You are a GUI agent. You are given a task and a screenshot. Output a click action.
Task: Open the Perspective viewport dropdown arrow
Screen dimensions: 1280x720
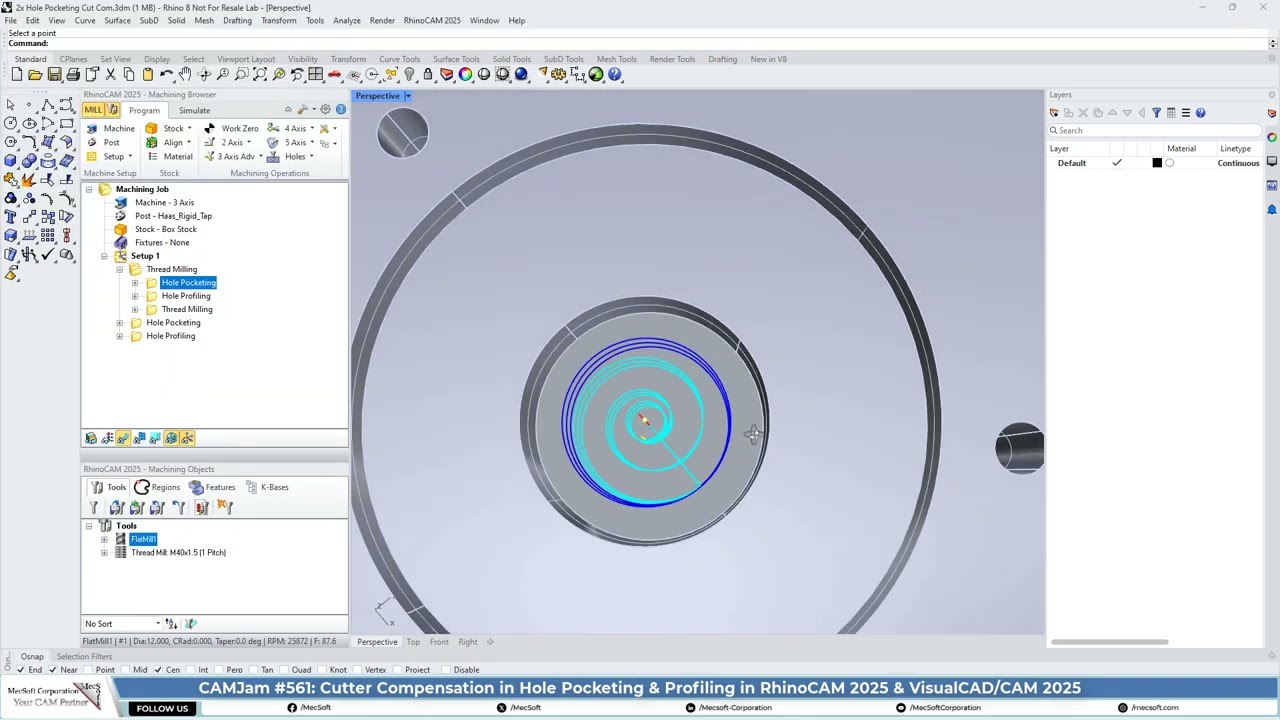click(x=407, y=96)
